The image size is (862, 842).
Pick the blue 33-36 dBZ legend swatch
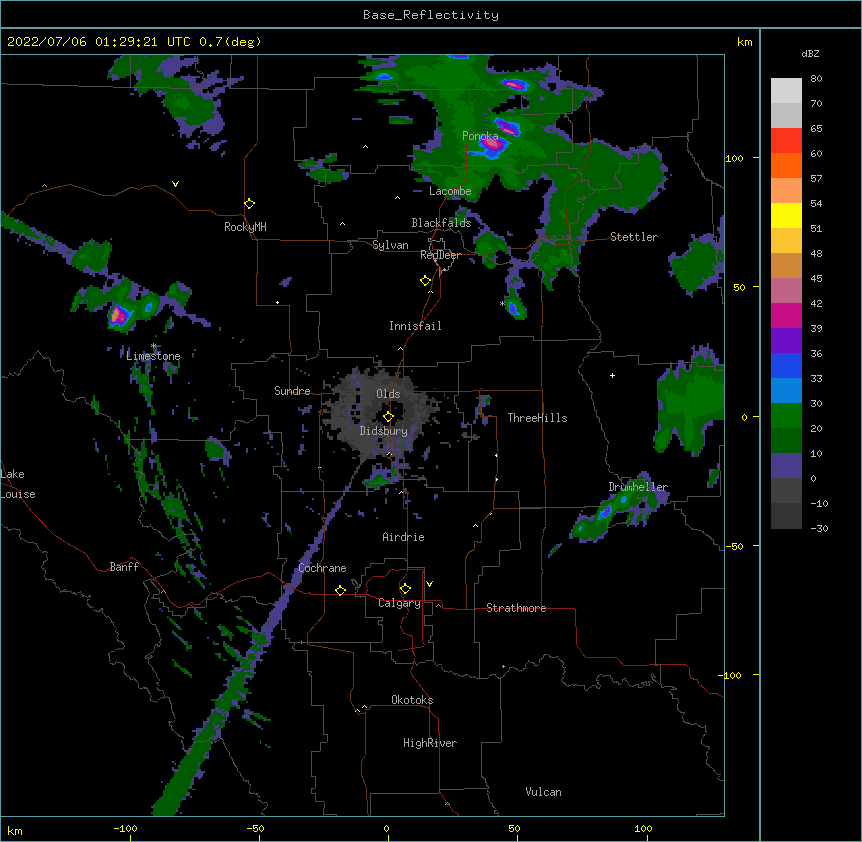click(x=786, y=365)
